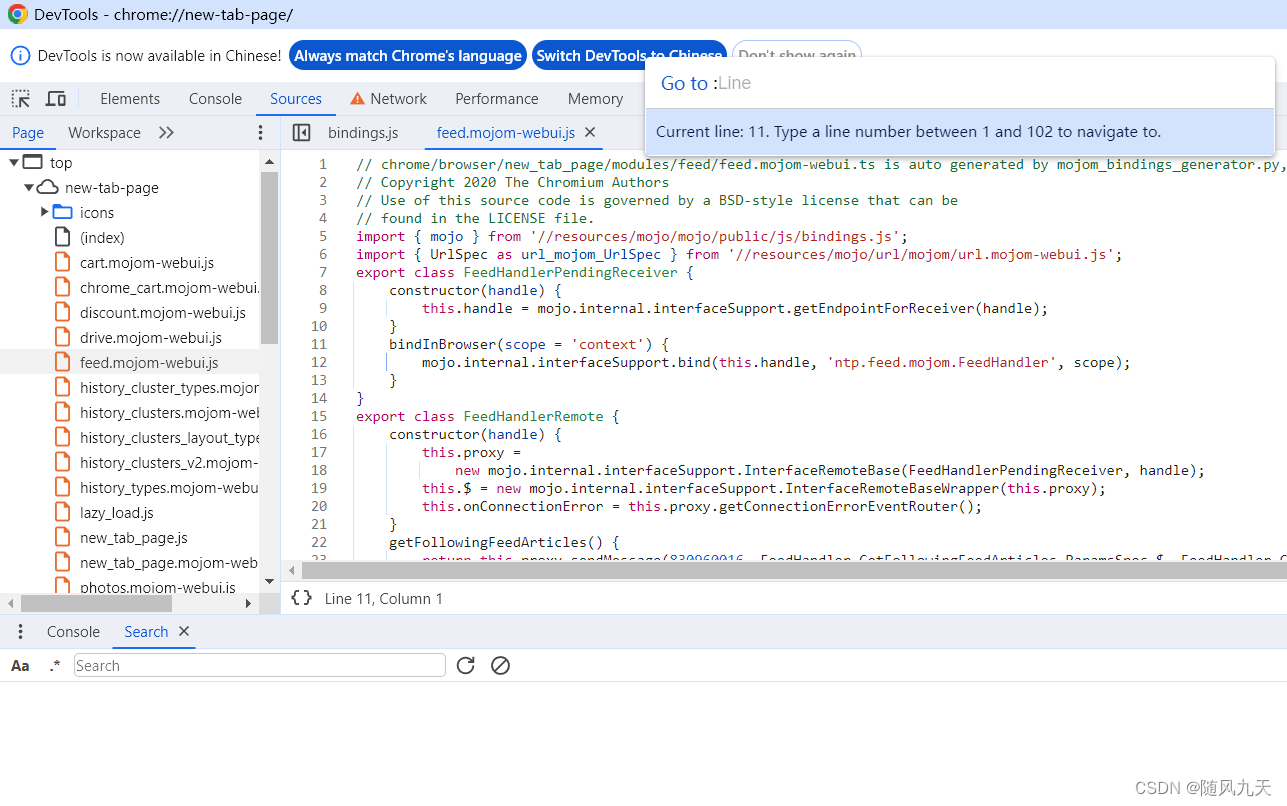The width and height of the screenshot is (1287, 806).
Task: Switch to the Sources tab
Action: click(x=296, y=99)
